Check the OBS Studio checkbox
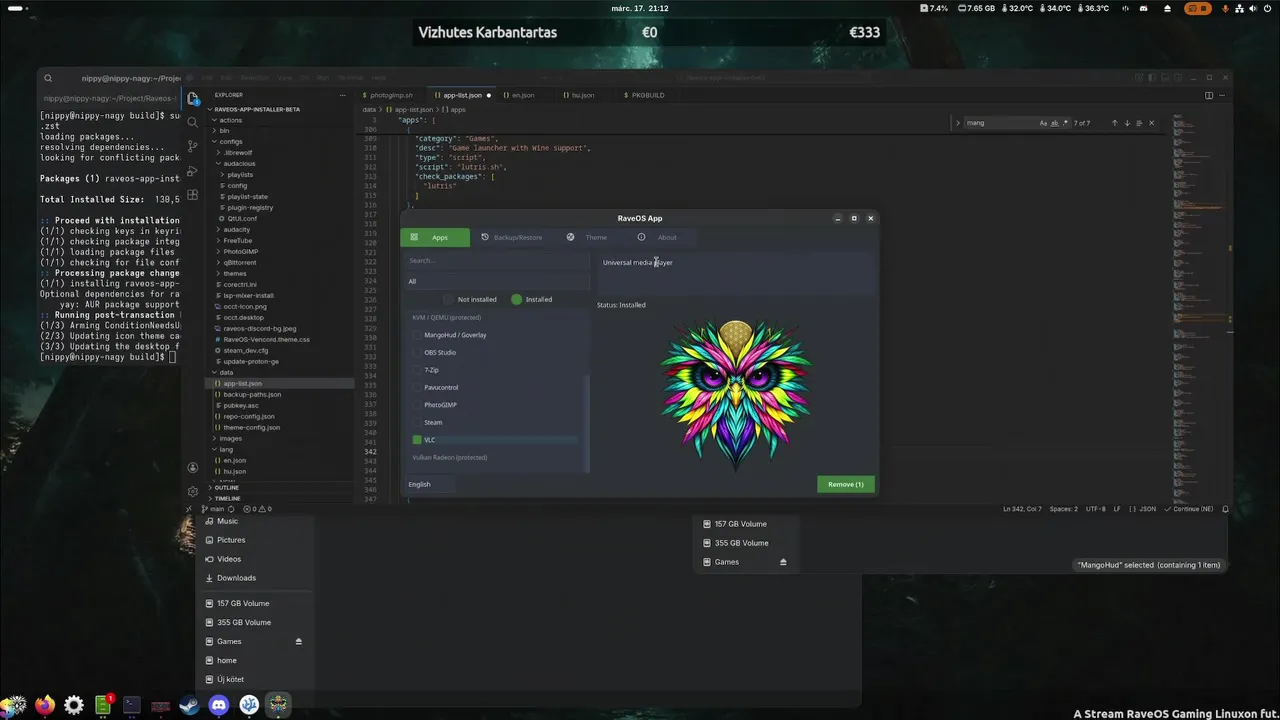1280x720 pixels. (x=417, y=352)
